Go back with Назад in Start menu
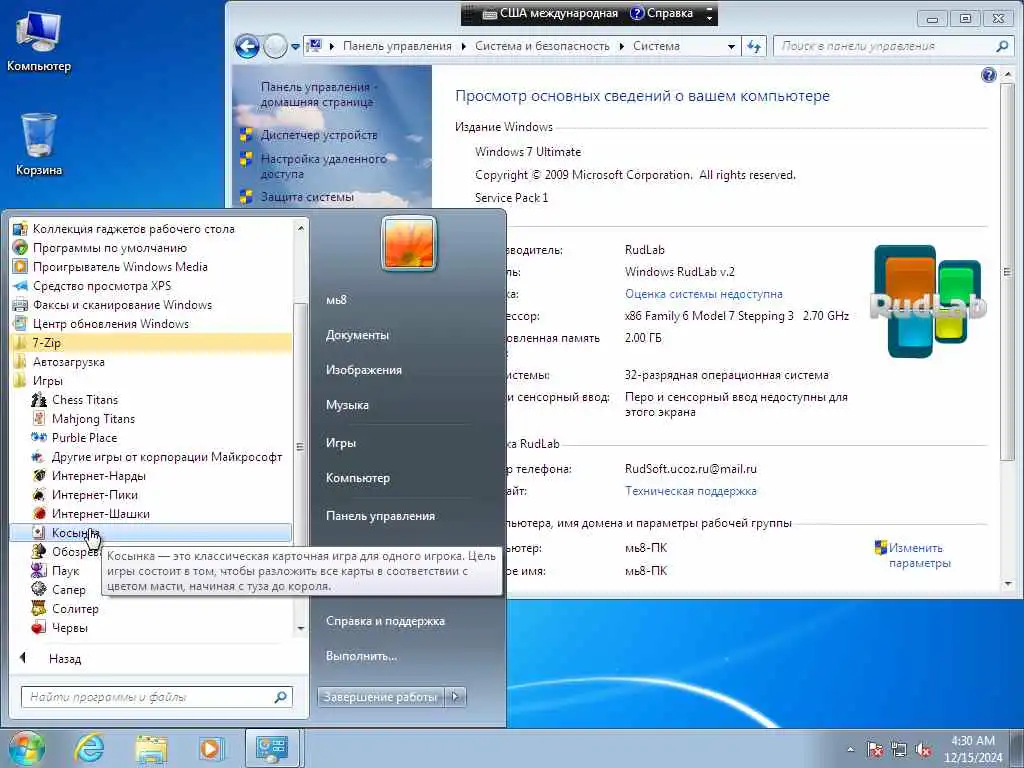1024x768 pixels. coord(65,659)
